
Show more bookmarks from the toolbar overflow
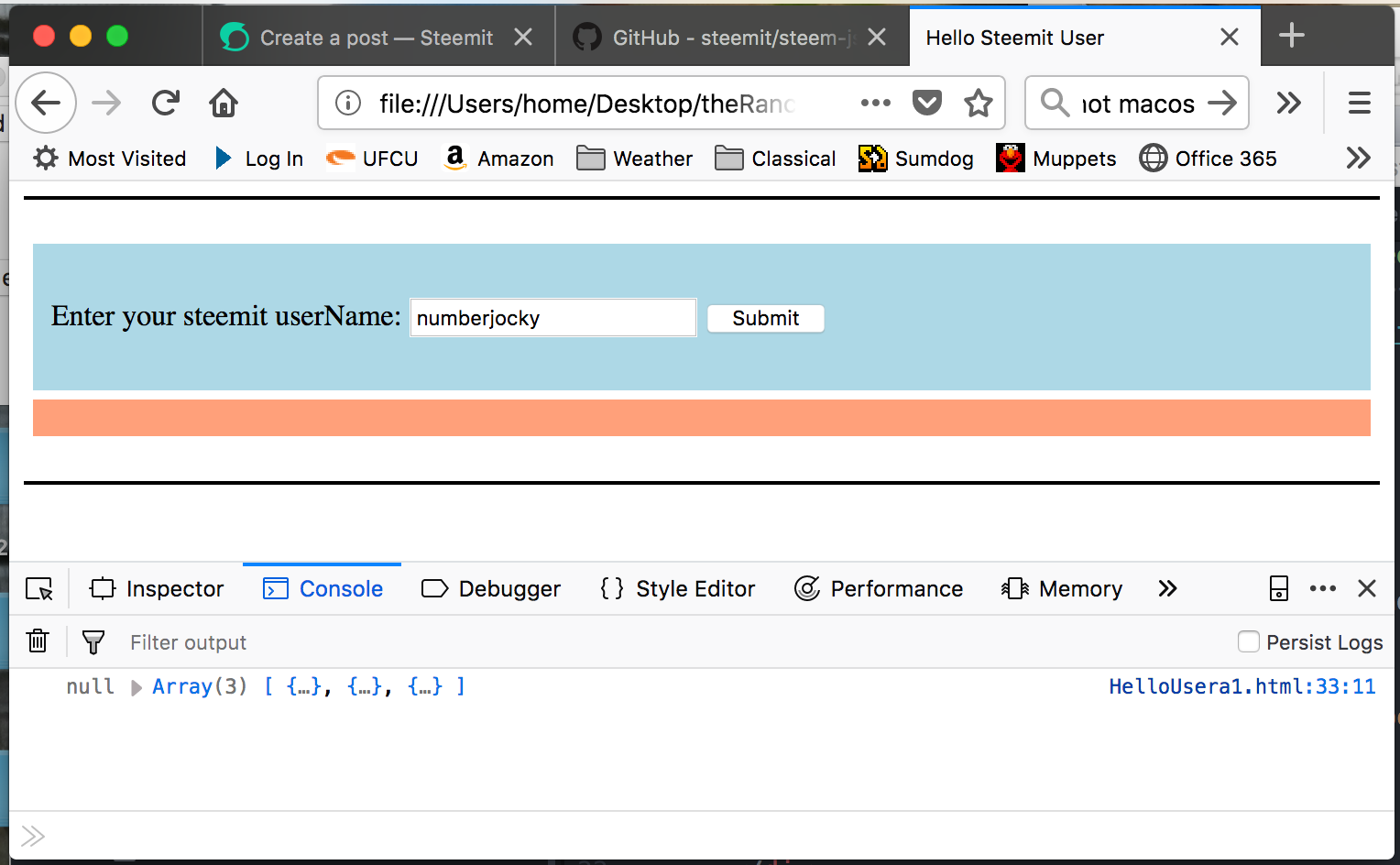tap(1359, 159)
